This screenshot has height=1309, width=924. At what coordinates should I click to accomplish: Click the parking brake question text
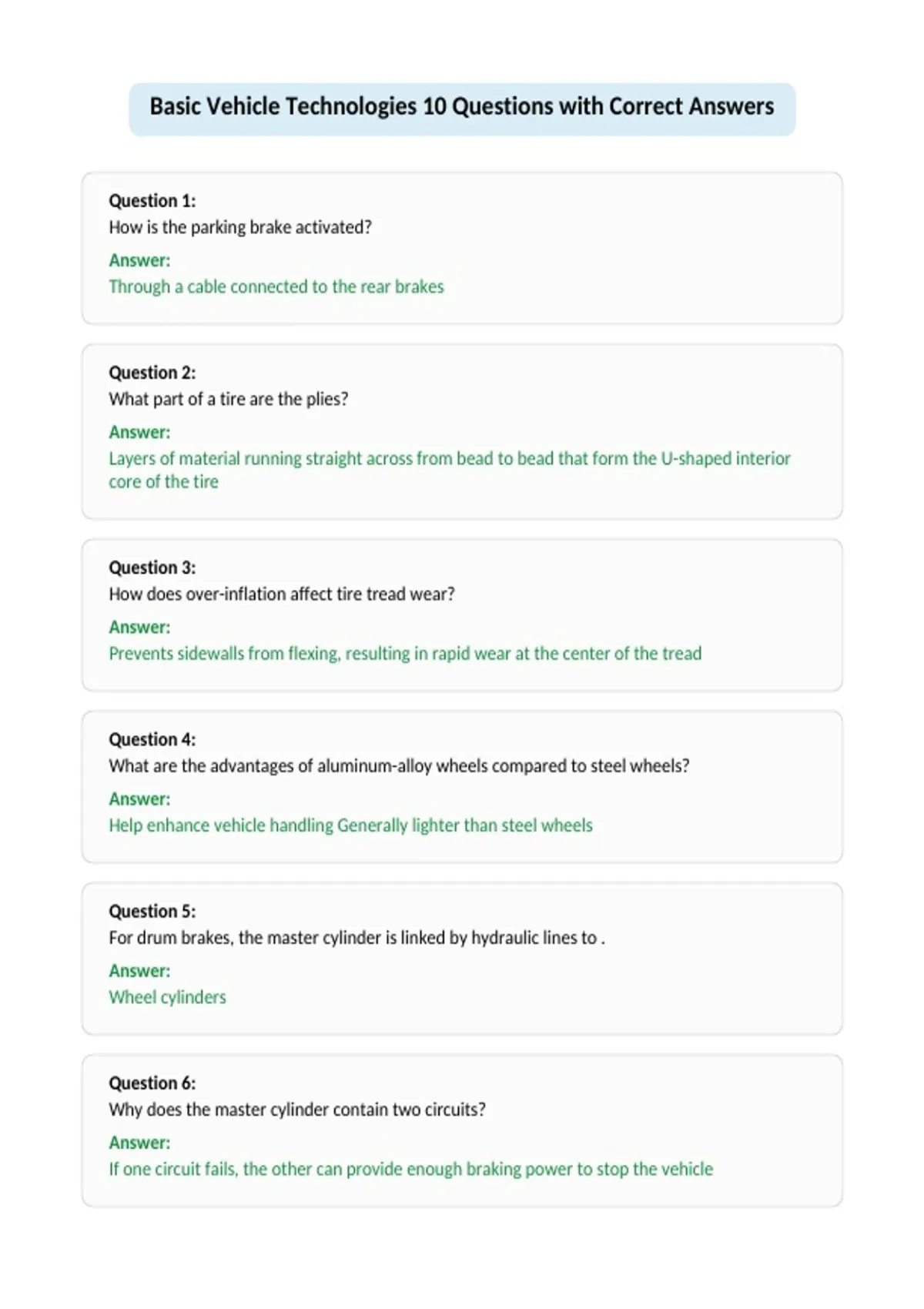240,227
